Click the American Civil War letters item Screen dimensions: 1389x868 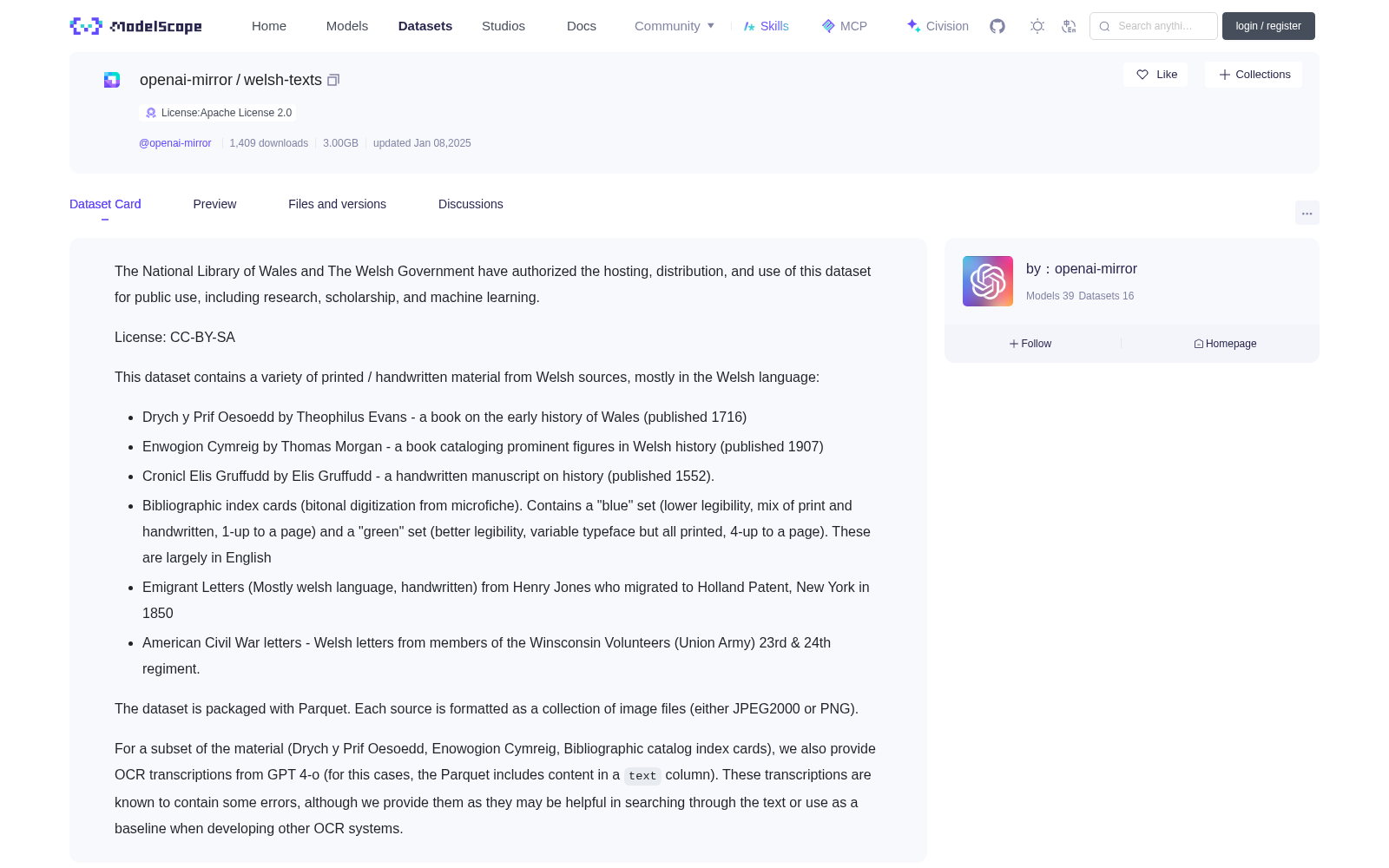click(486, 655)
